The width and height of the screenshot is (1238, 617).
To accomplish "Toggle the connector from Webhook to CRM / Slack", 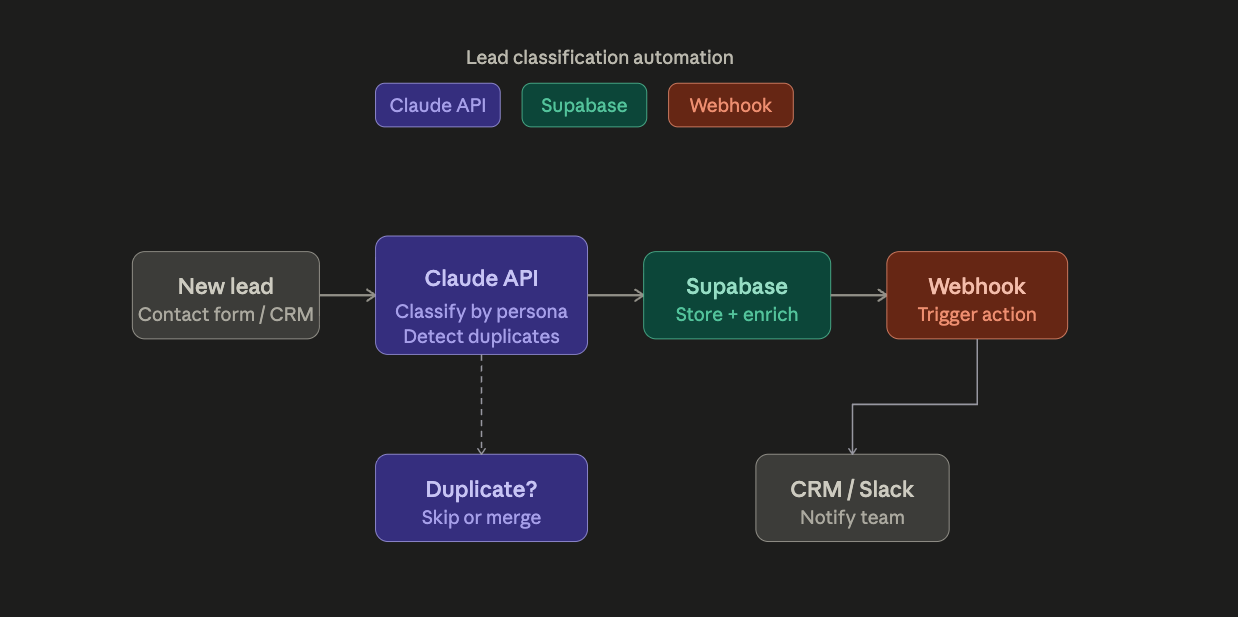I will [x=915, y=404].
